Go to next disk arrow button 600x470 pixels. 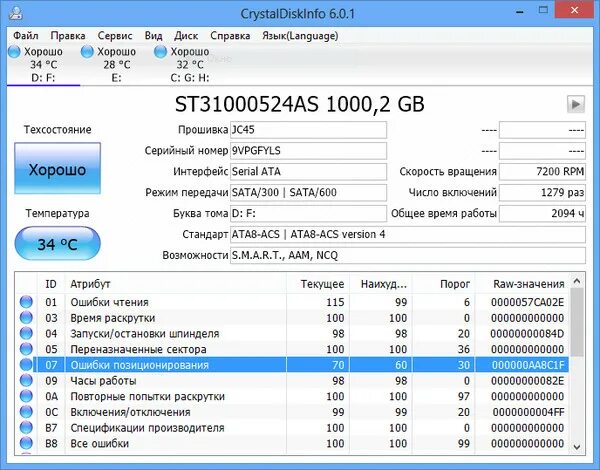click(576, 104)
